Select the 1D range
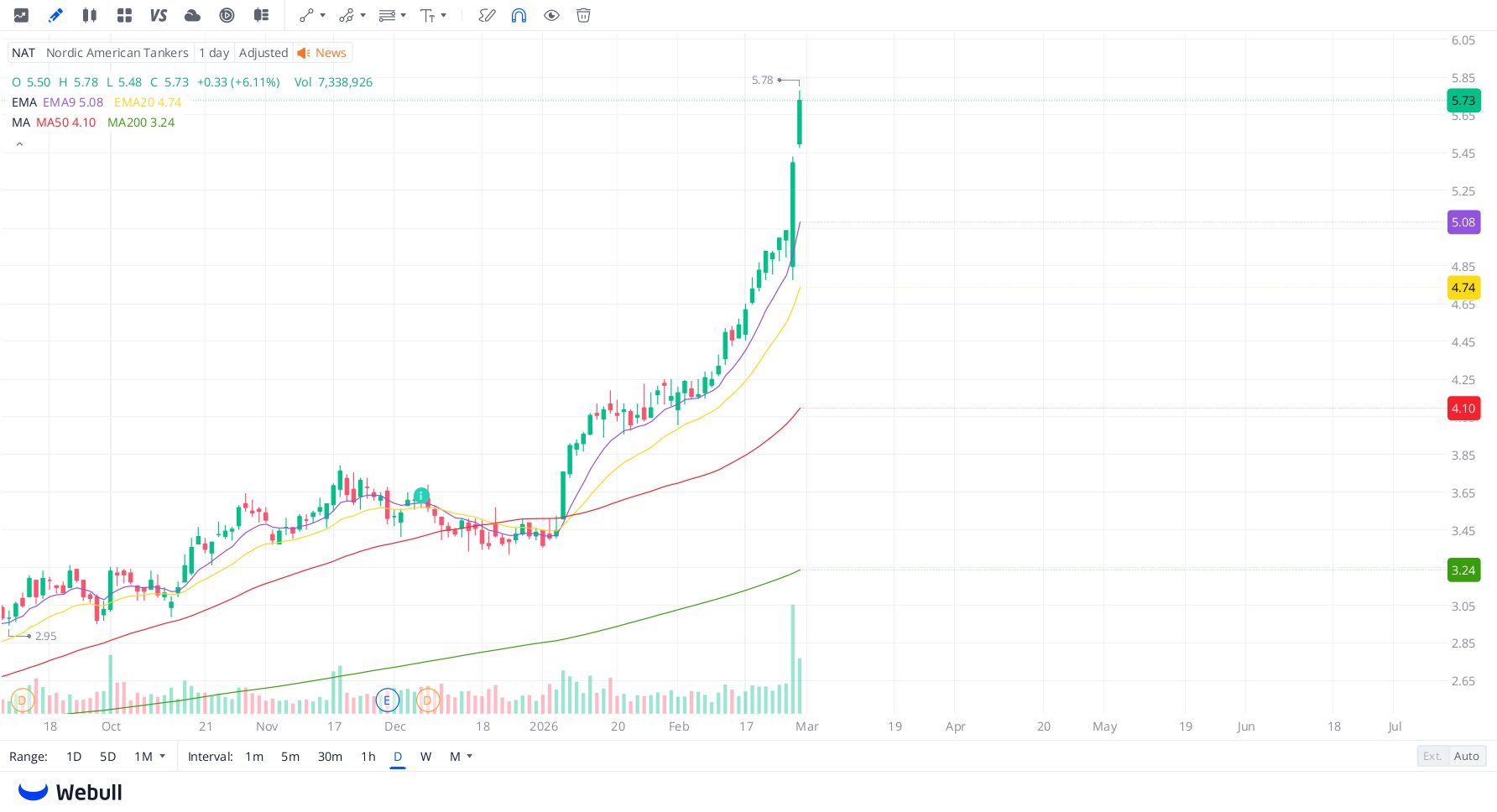The height and width of the screenshot is (812, 1497). [74, 757]
